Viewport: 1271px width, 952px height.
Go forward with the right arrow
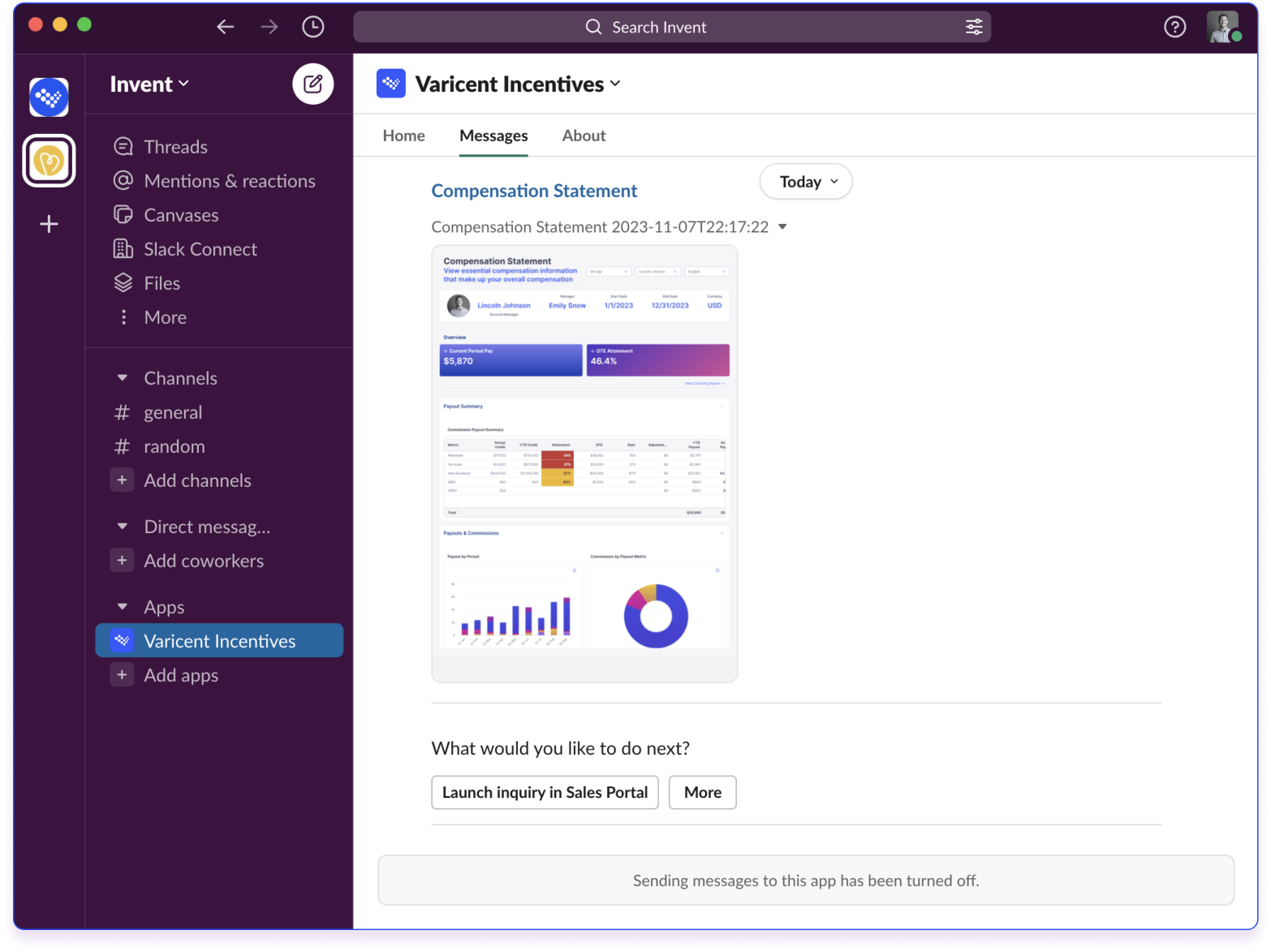[x=269, y=27]
